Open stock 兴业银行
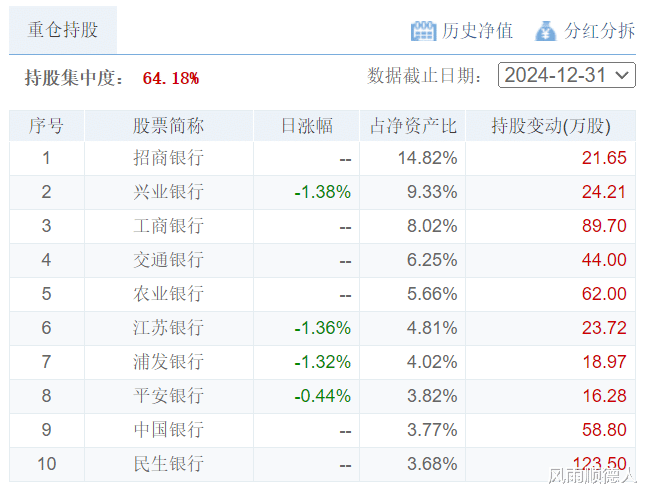 [x=169, y=192]
